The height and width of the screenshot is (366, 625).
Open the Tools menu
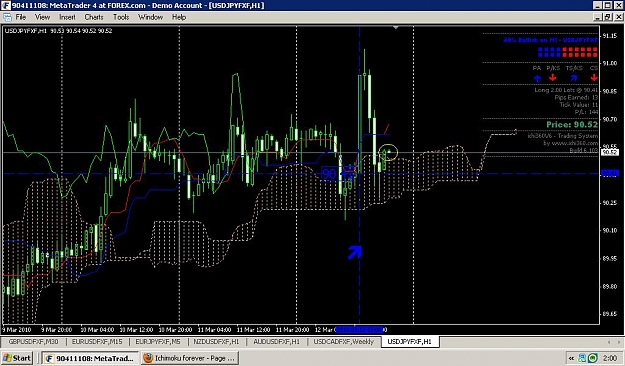click(121, 17)
